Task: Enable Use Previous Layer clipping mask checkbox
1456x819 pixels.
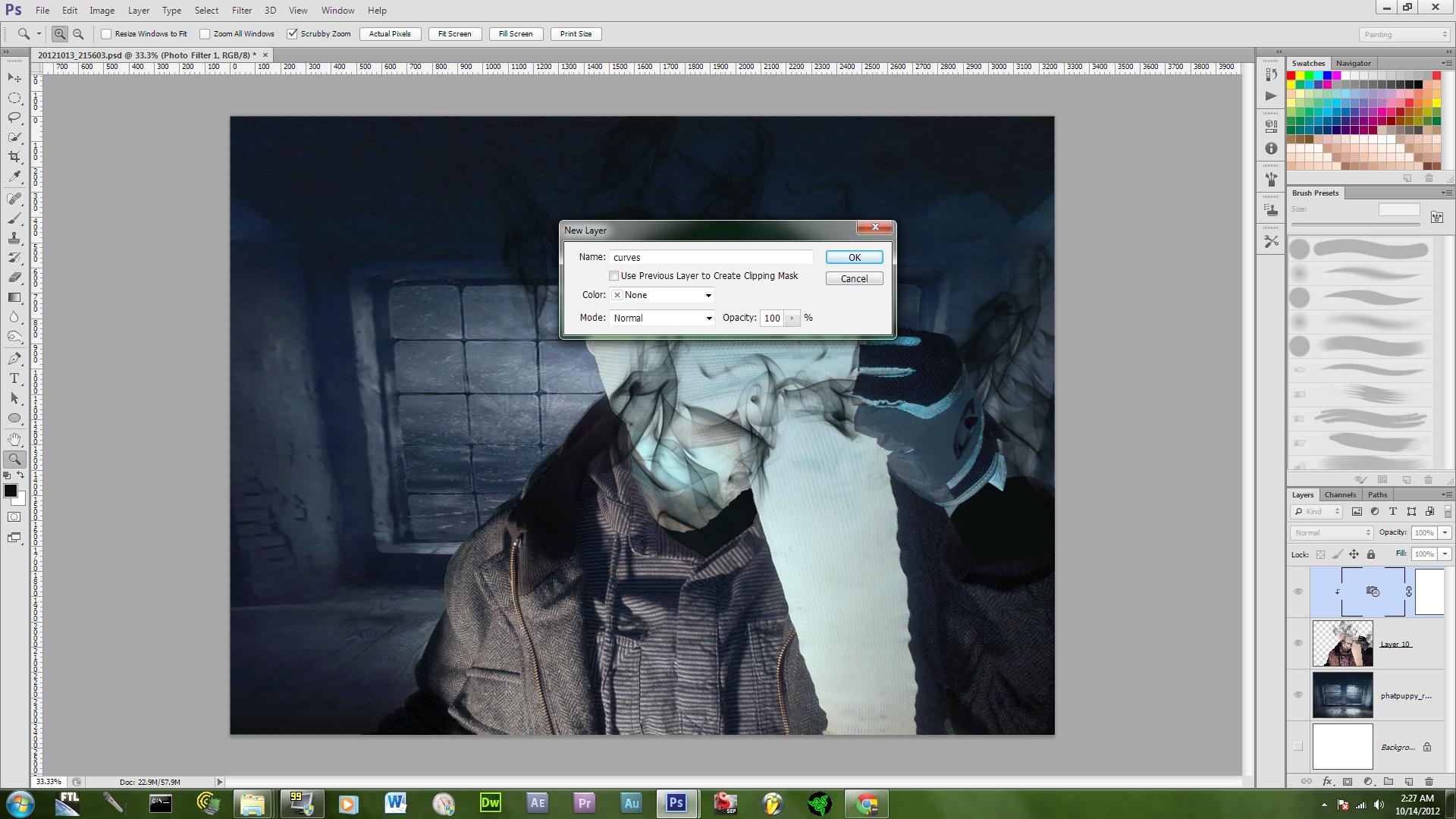Action: coord(613,276)
